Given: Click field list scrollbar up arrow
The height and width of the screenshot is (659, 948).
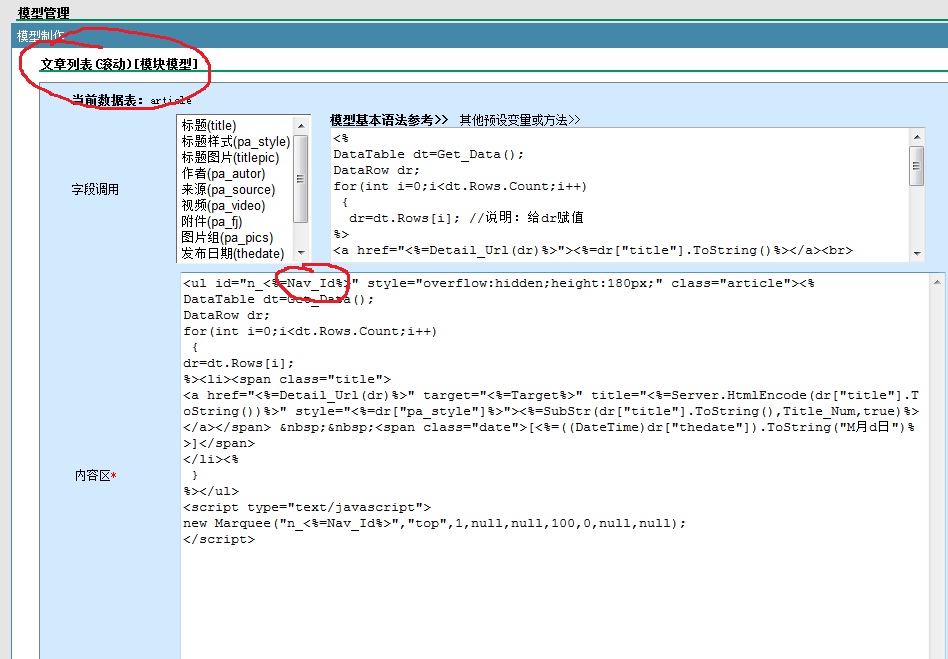Looking at the screenshot, I should pos(301,126).
